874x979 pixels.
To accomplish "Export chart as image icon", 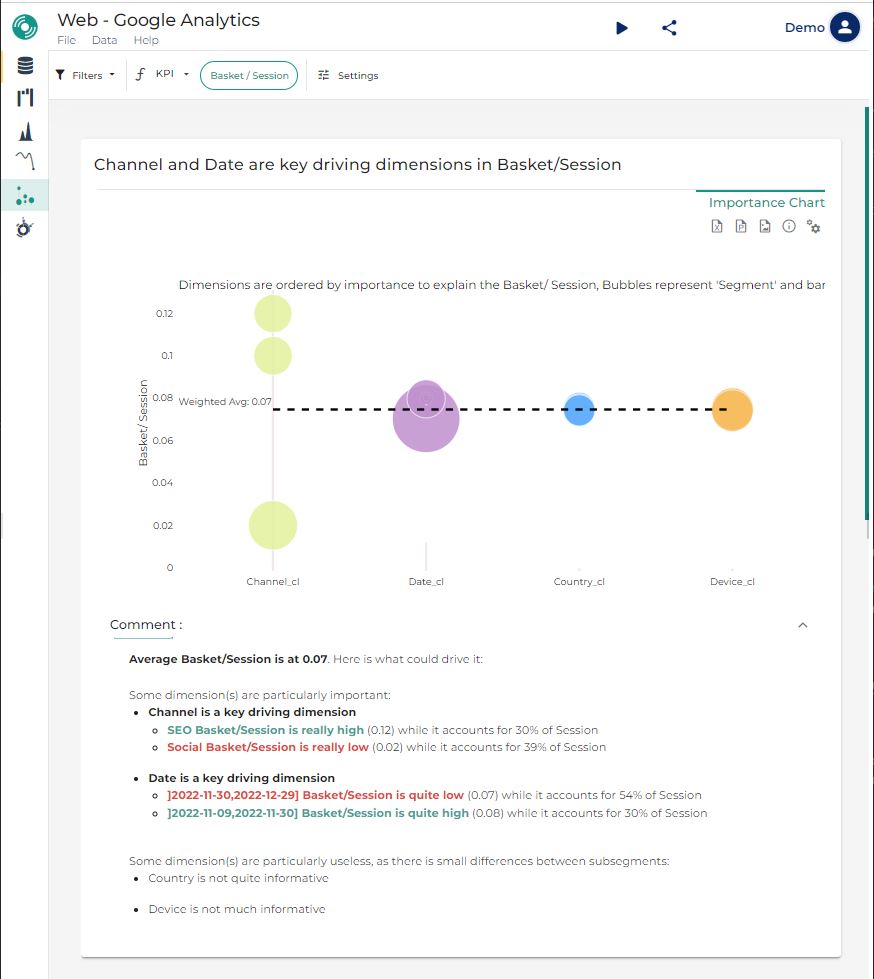I will (x=765, y=226).
